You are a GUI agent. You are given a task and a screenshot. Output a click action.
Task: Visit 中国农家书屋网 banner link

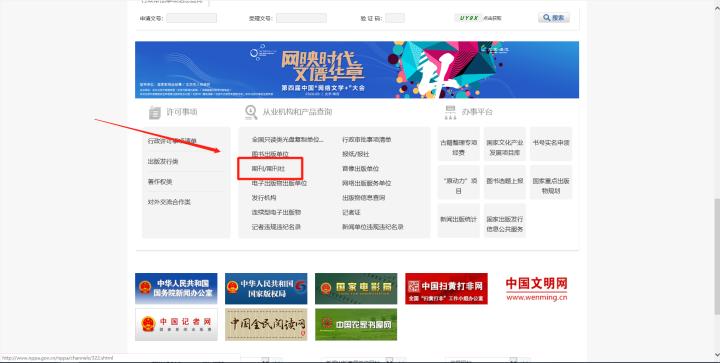tap(356, 324)
